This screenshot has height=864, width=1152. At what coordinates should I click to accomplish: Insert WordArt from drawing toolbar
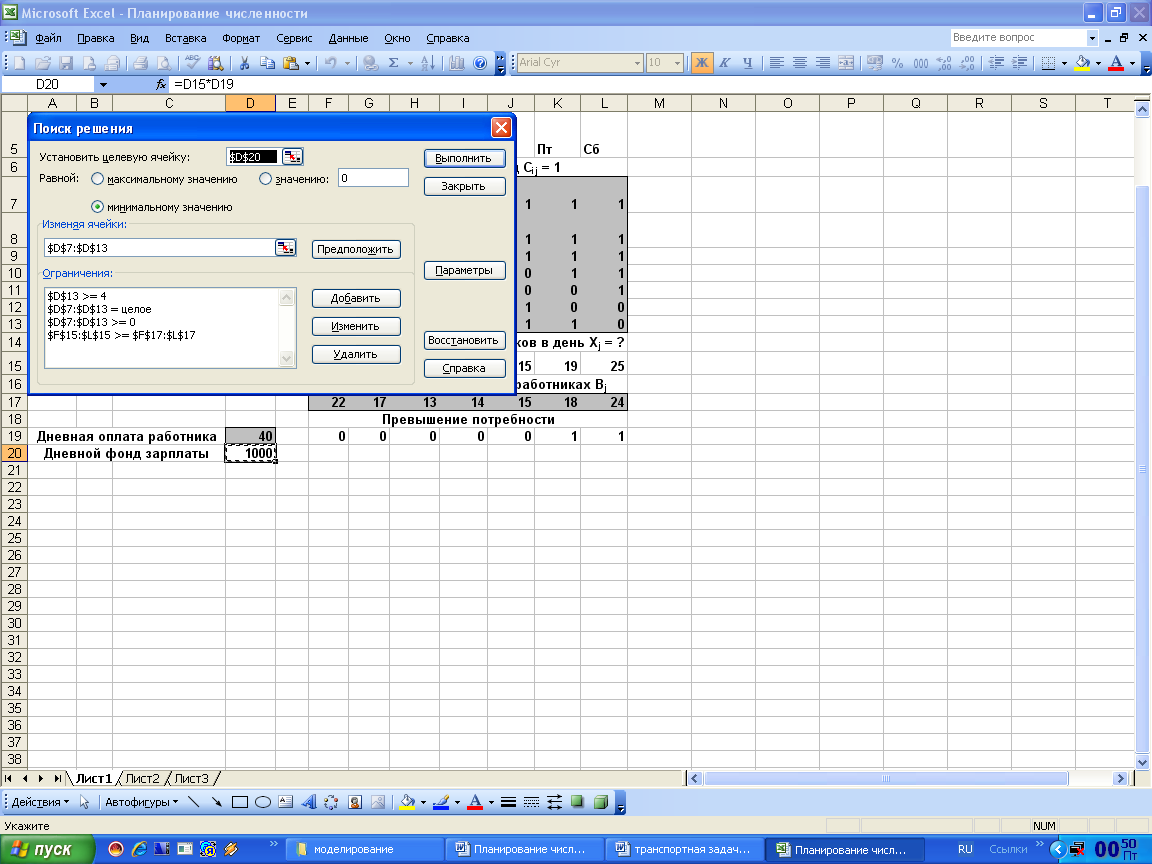point(309,802)
